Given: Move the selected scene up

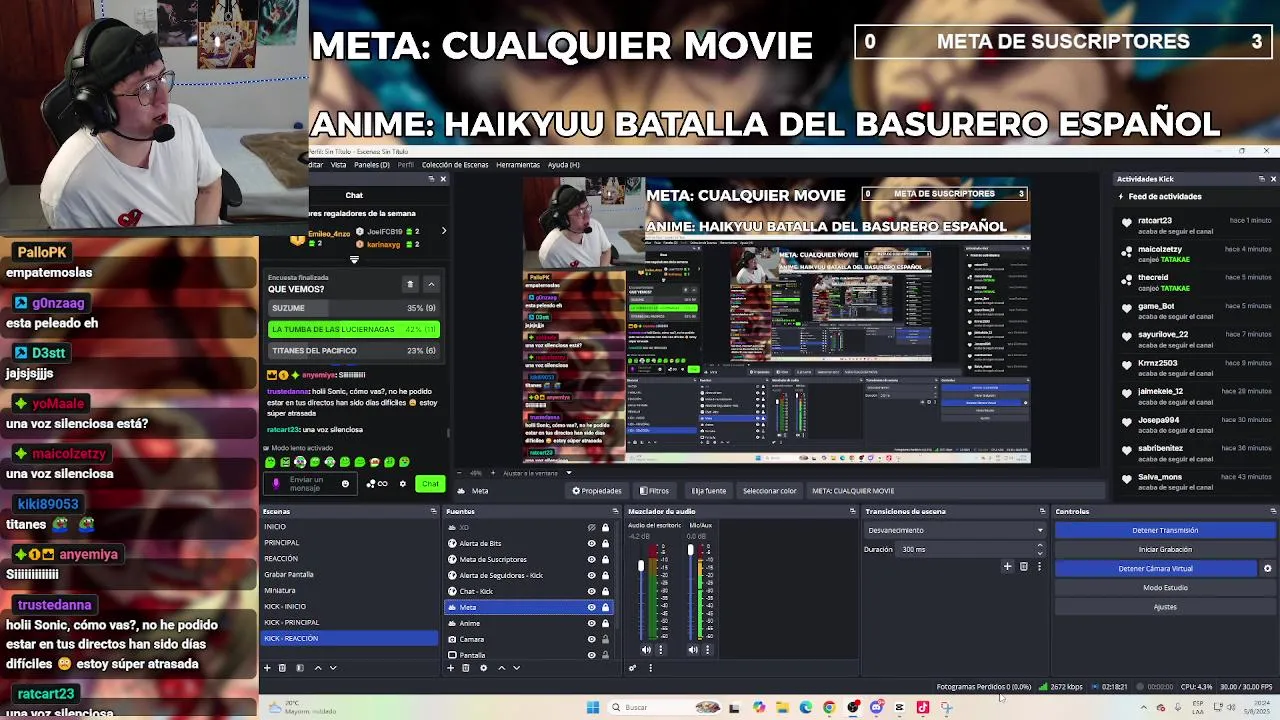Looking at the screenshot, I should click(x=318, y=667).
